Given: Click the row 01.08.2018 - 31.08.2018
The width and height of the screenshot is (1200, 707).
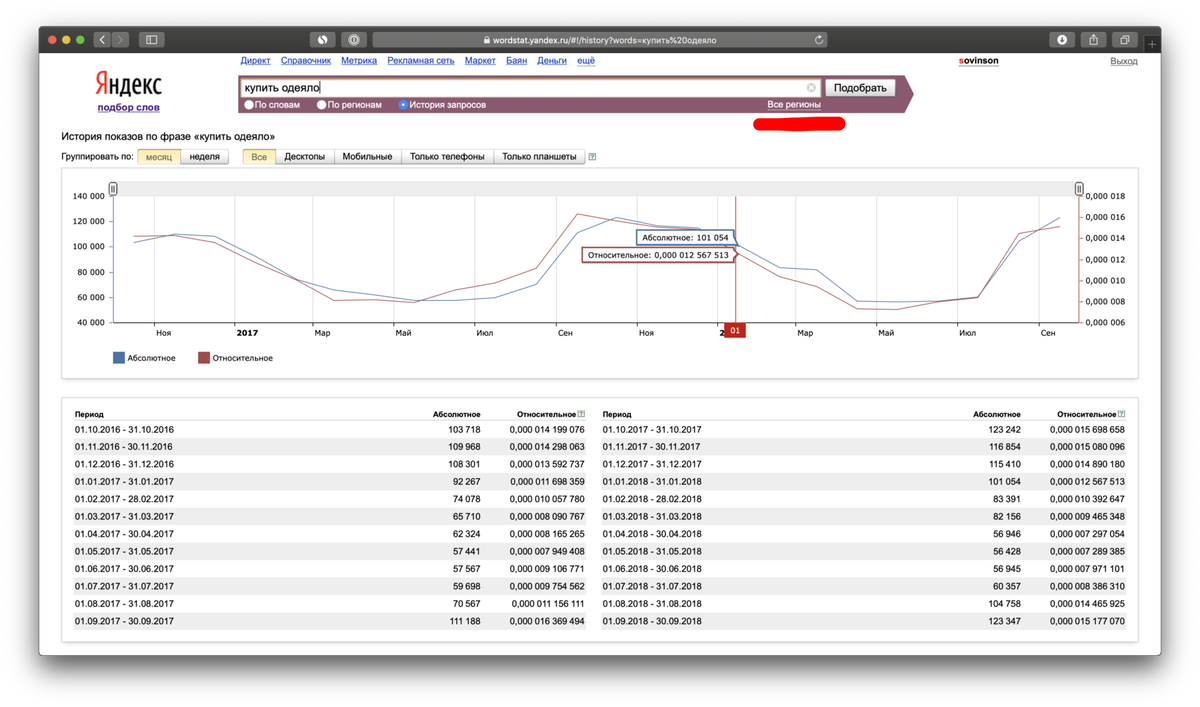Looking at the screenshot, I should [x=865, y=604].
